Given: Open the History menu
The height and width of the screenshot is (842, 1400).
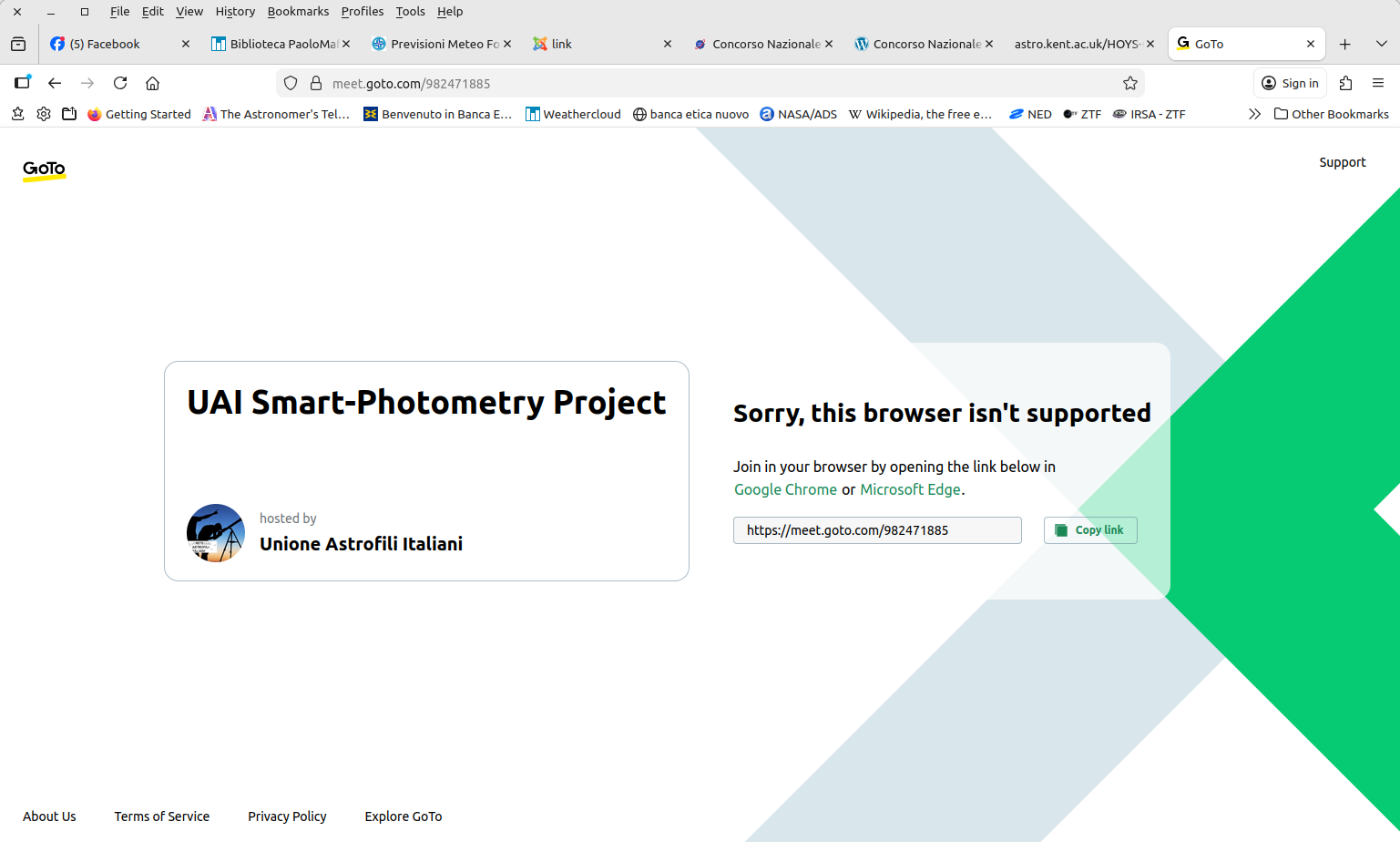Looking at the screenshot, I should pyautogui.click(x=235, y=12).
